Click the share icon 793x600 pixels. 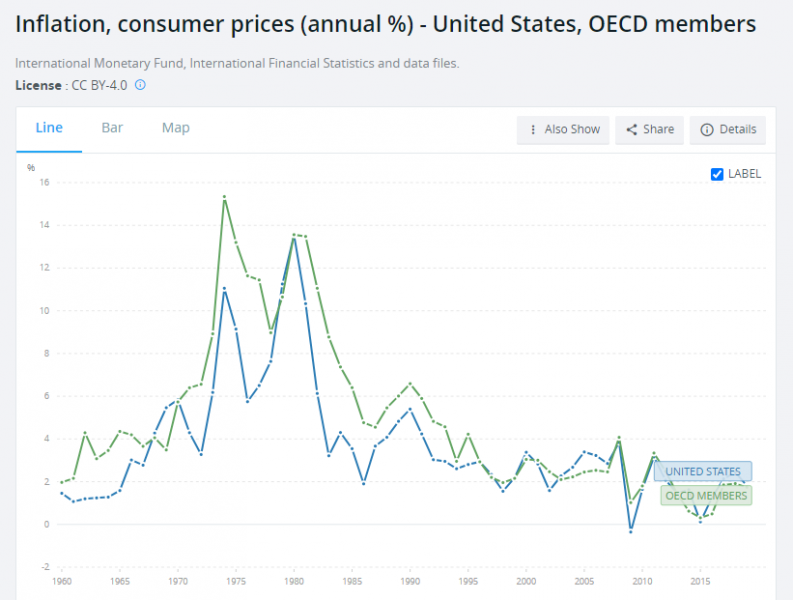point(632,130)
